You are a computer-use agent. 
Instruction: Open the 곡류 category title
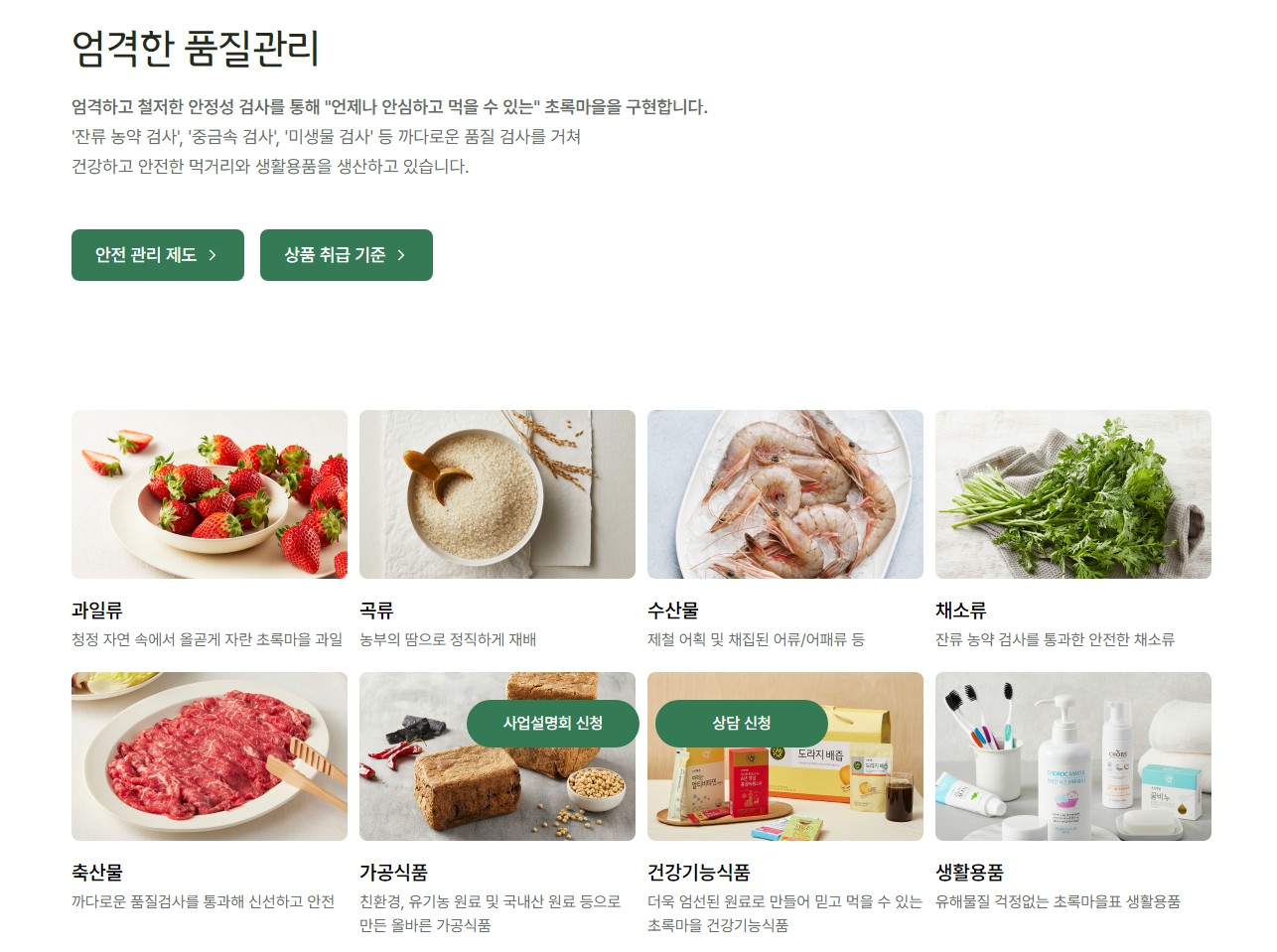click(x=376, y=611)
